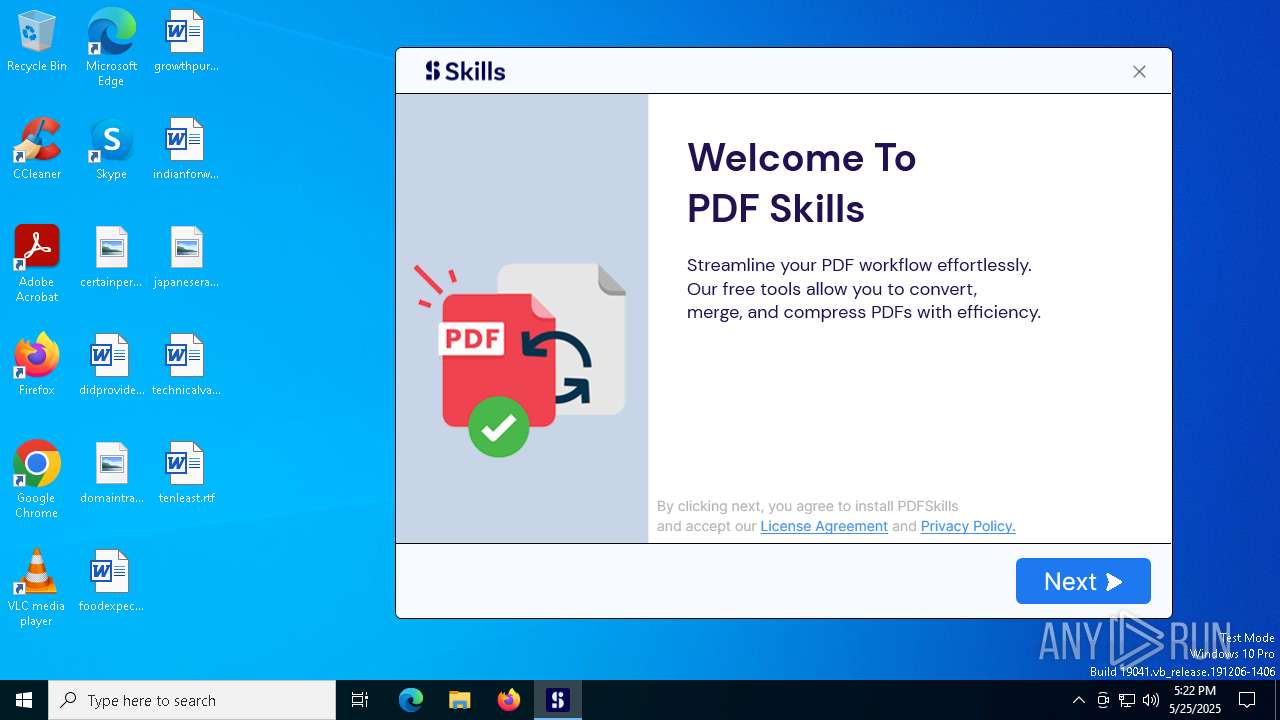Viewport: 1280px width, 720px height.
Task: Select the domaintra... image file icon
Action: (111, 474)
